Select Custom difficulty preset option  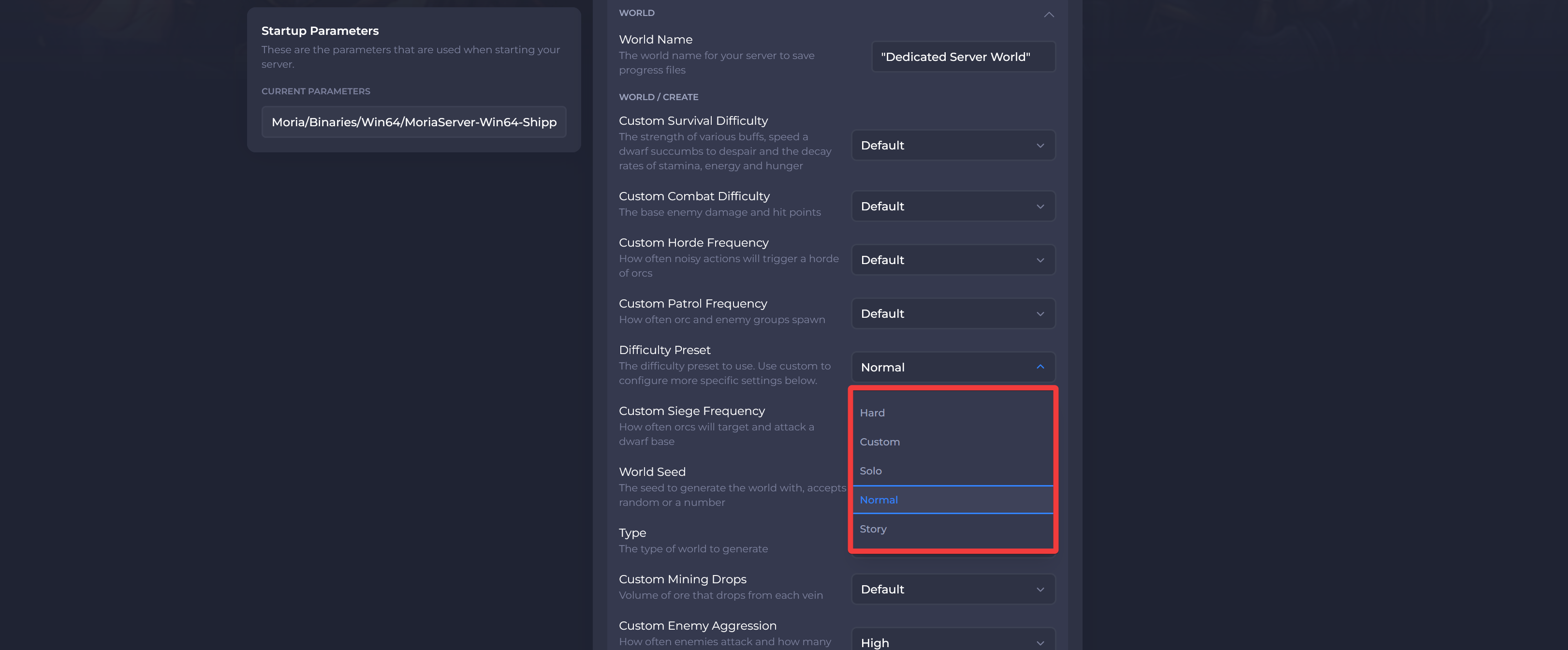953,442
